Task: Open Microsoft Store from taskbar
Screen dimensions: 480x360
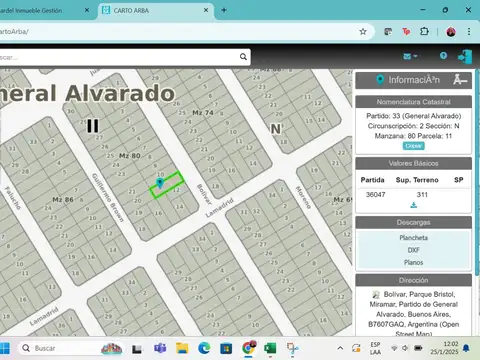Action: [226, 349]
